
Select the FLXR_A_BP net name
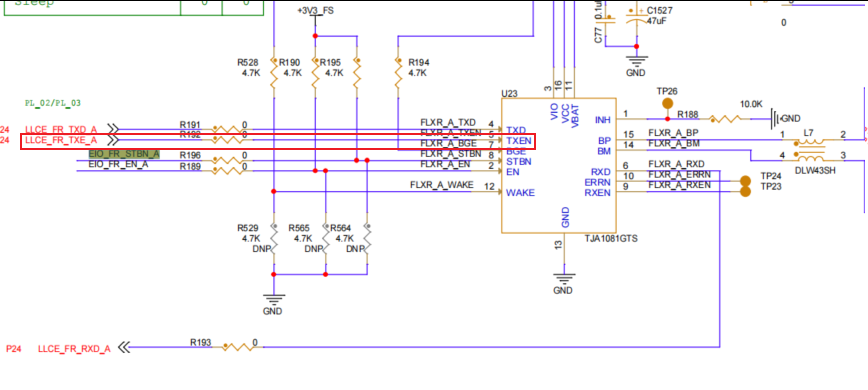(674, 133)
